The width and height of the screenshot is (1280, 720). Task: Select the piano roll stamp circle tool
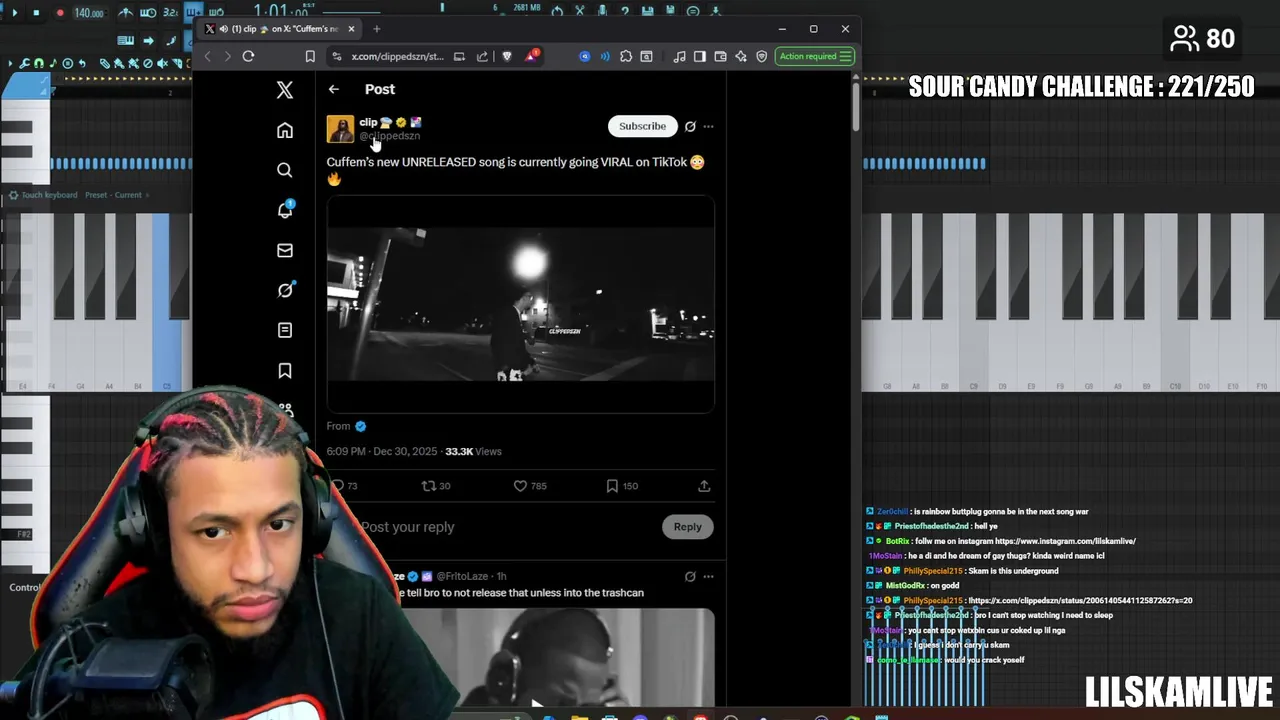click(x=68, y=64)
